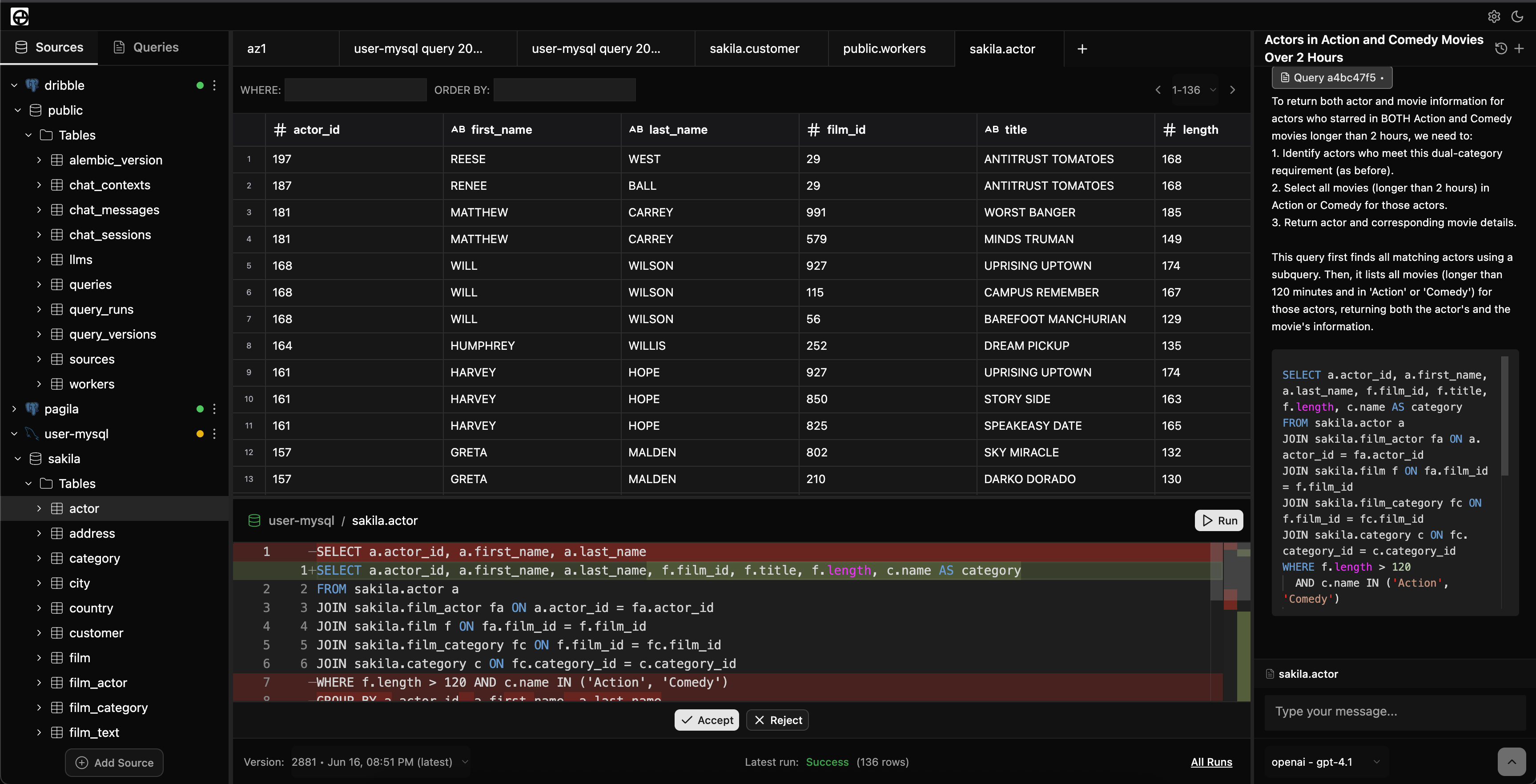Send message with arrow button

point(1512,762)
